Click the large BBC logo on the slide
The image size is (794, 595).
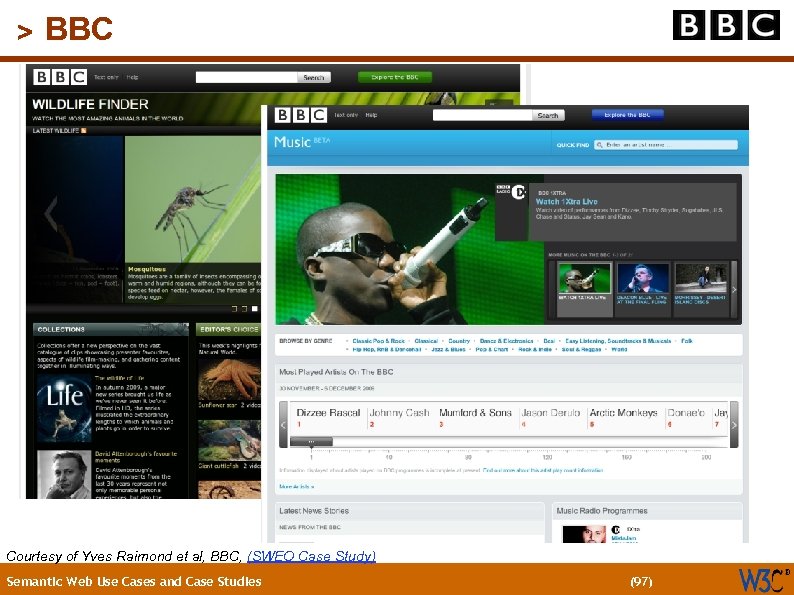point(726,25)
